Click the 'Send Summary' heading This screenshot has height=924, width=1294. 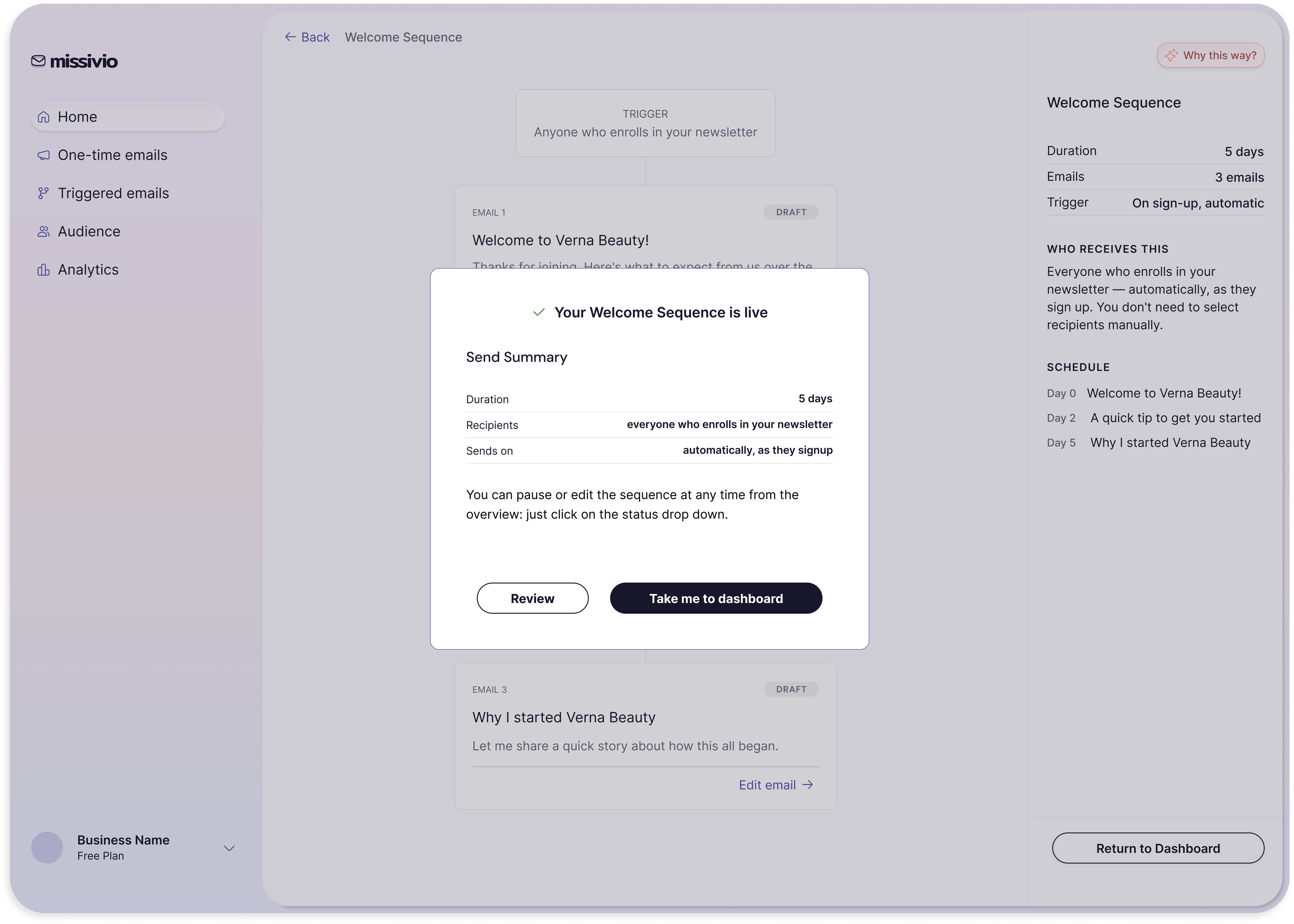517,357
